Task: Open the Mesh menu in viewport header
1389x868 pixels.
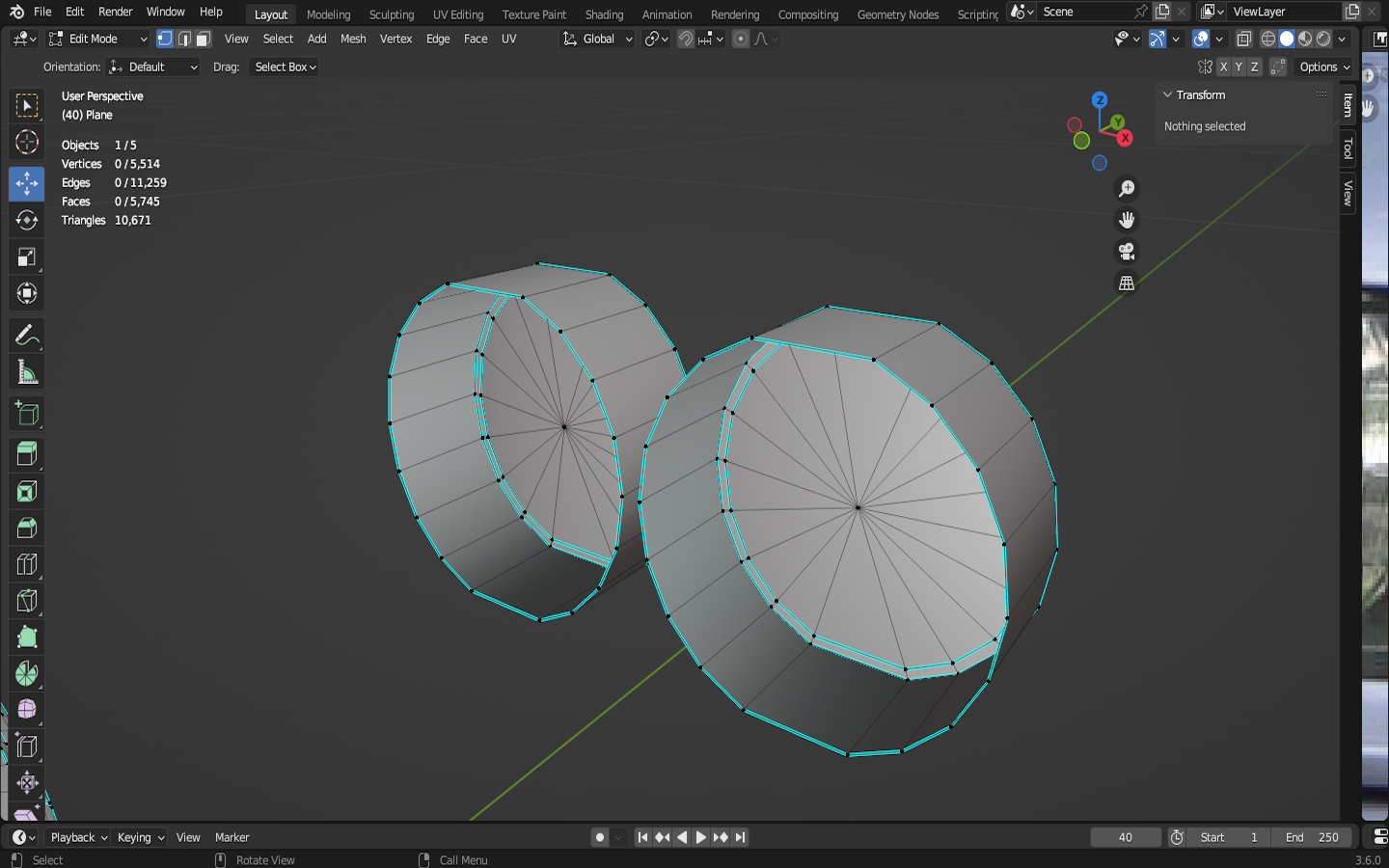Action: [353, 39]
